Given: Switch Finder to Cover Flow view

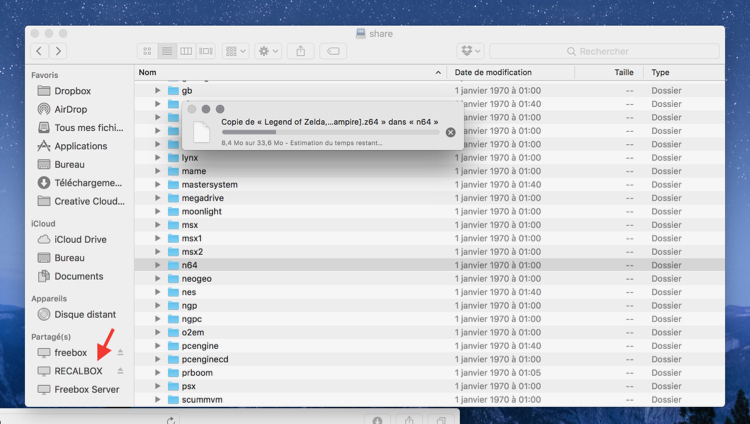Looking at the screenshot, I should point(206,51).
